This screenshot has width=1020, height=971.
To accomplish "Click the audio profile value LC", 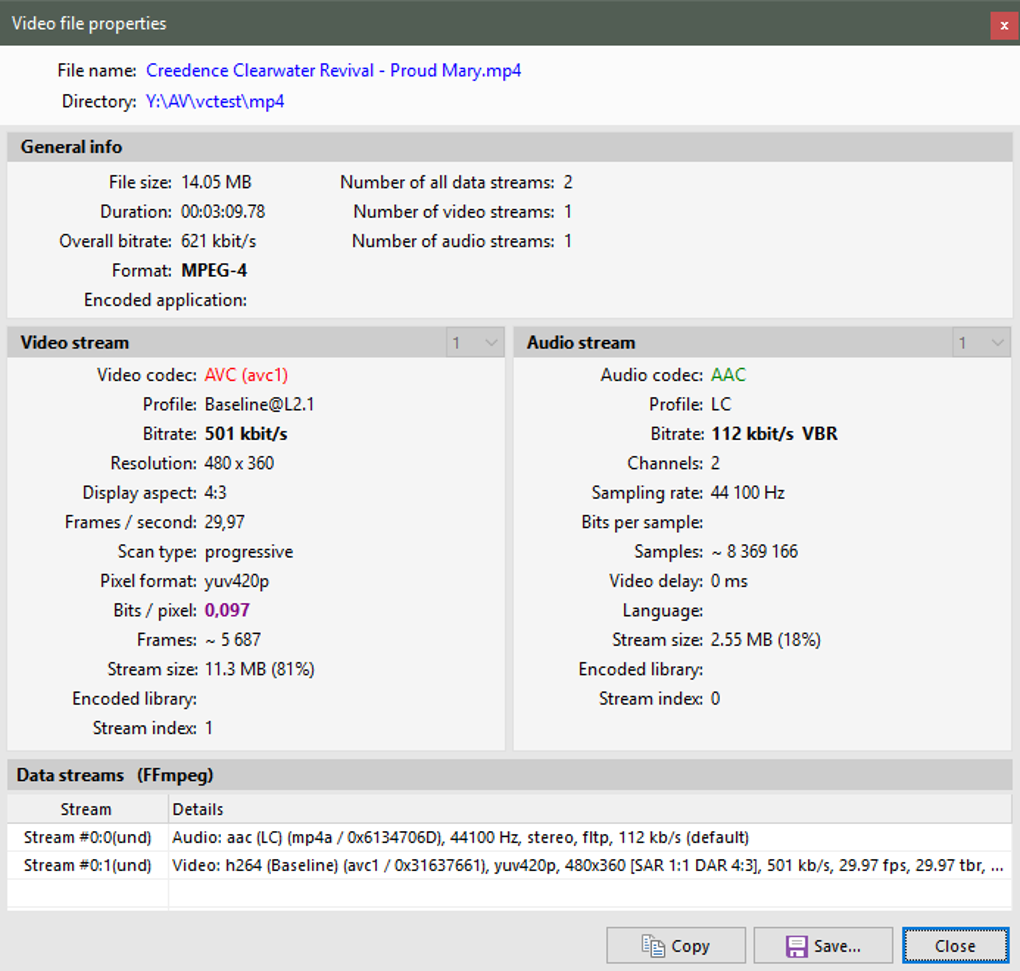I will (721, 405).
